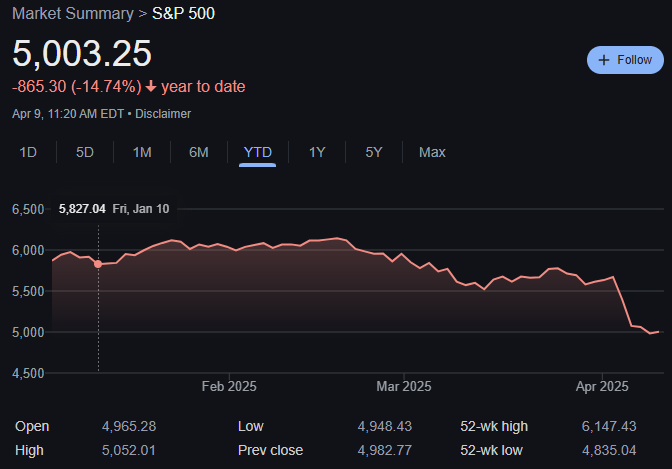Click the 5,500 y-axis label
Screen dimensions: 672x469
click(28, 292)
